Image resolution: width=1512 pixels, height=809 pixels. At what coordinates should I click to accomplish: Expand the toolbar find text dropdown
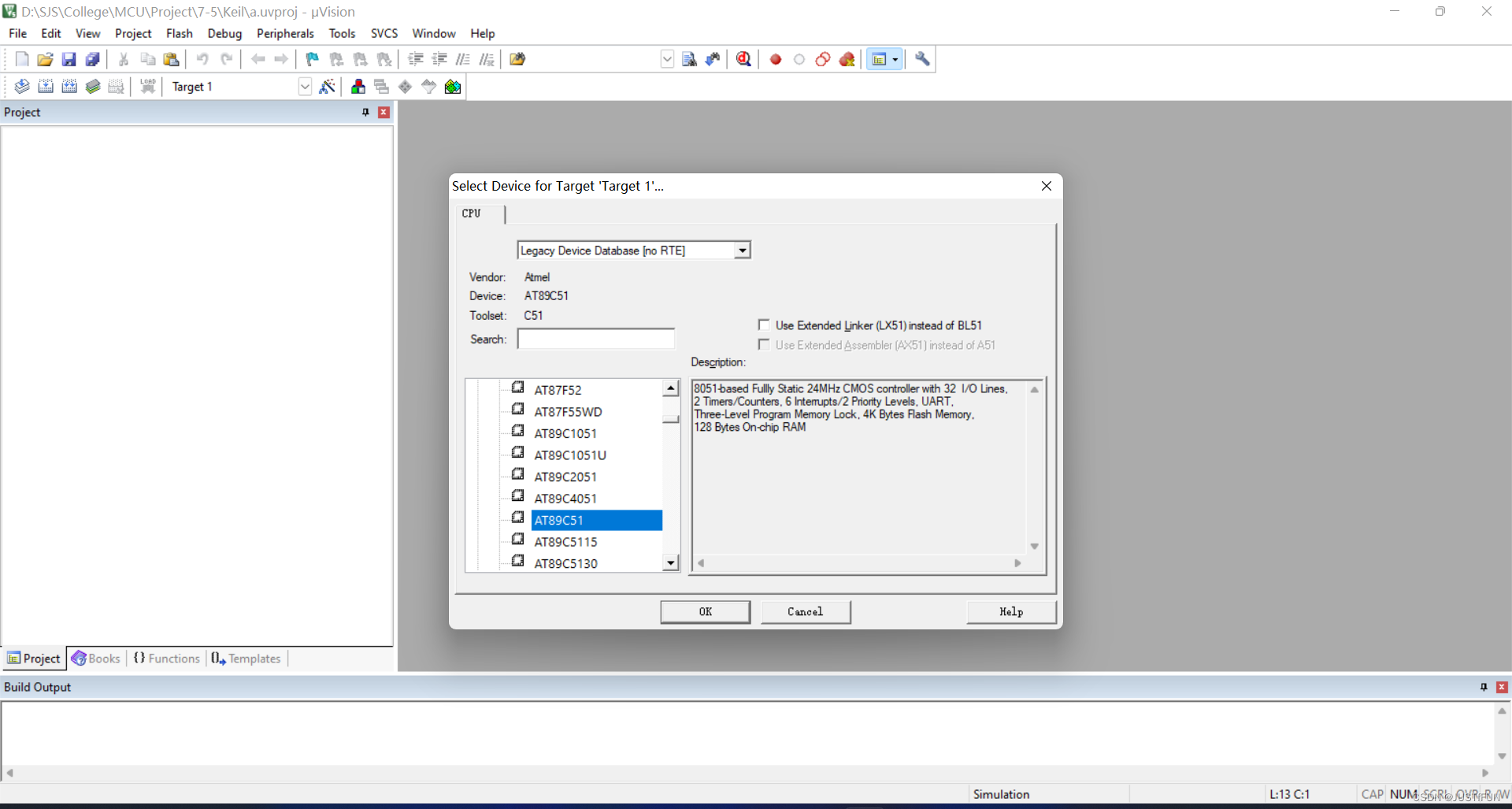pos(667,59)
